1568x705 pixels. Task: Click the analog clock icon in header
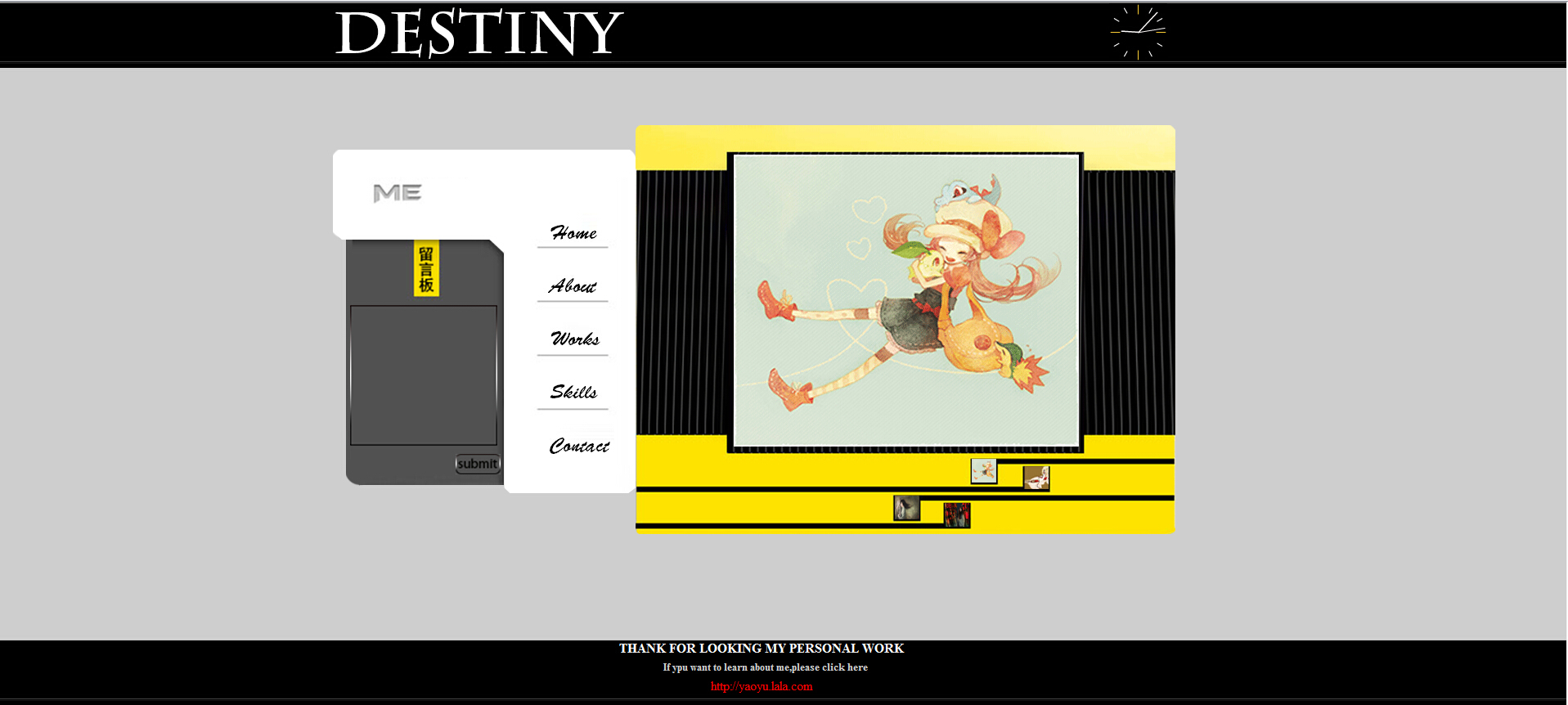tap(1138, 33)
